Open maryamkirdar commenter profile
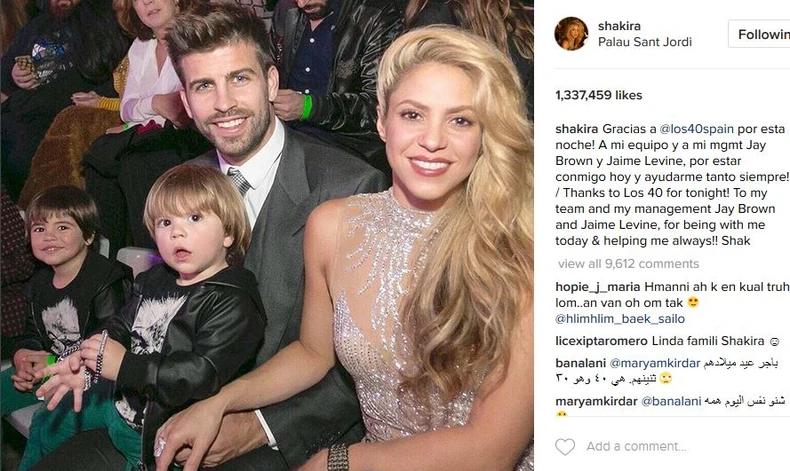The width and height of the screenshot is (790, 471). [x=597, y=401]
